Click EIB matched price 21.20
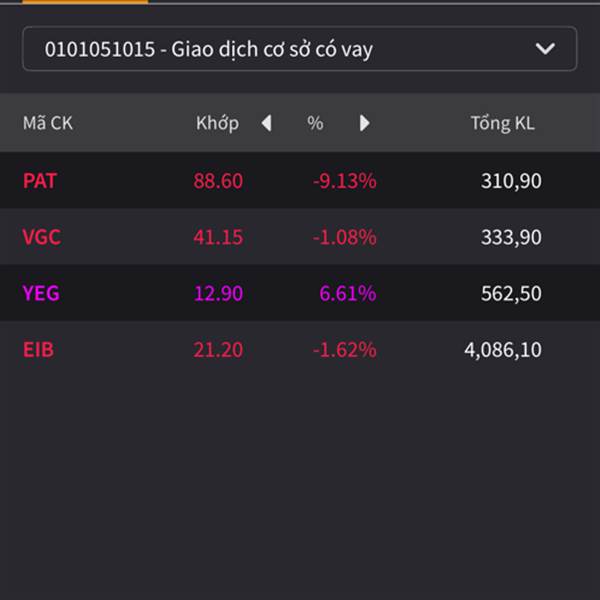Image resolution: width=600 pixels, height=600 pixels. coord(218,350)
